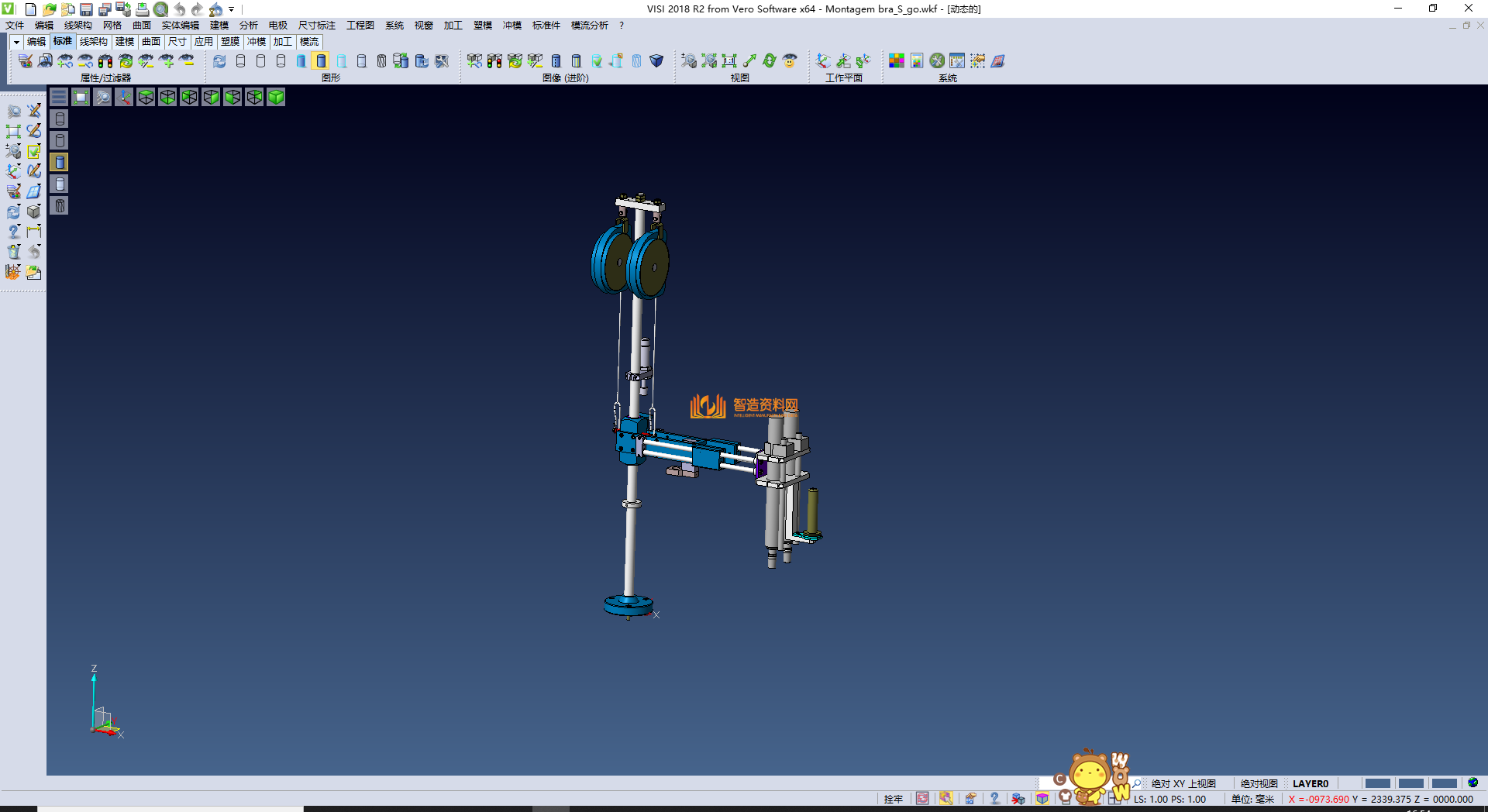Click the 拴牢 button in status bar

pyautogui.click(x=893, y=799)
